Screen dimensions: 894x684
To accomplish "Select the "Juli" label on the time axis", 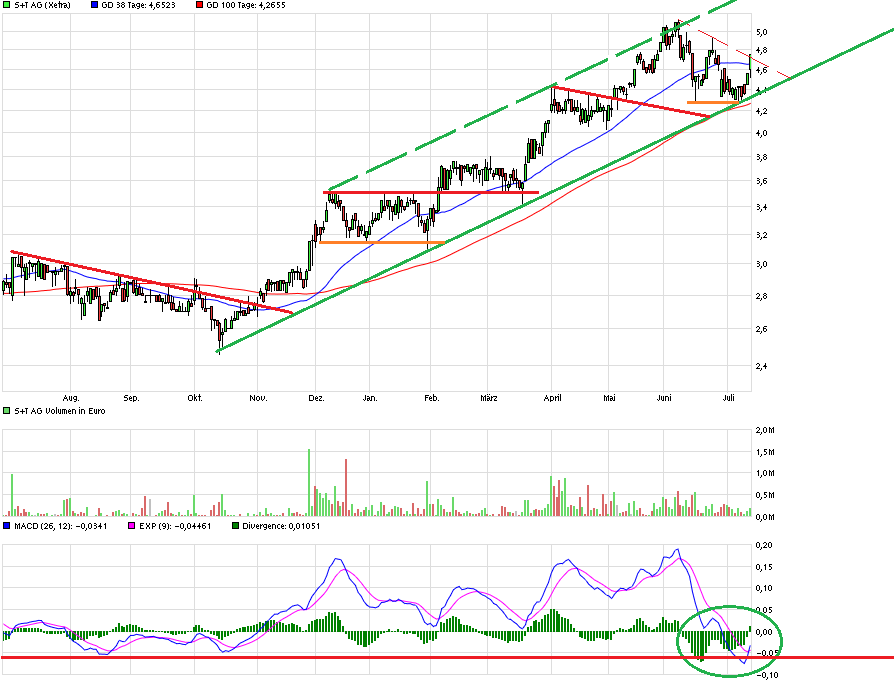I will (728, 397).
